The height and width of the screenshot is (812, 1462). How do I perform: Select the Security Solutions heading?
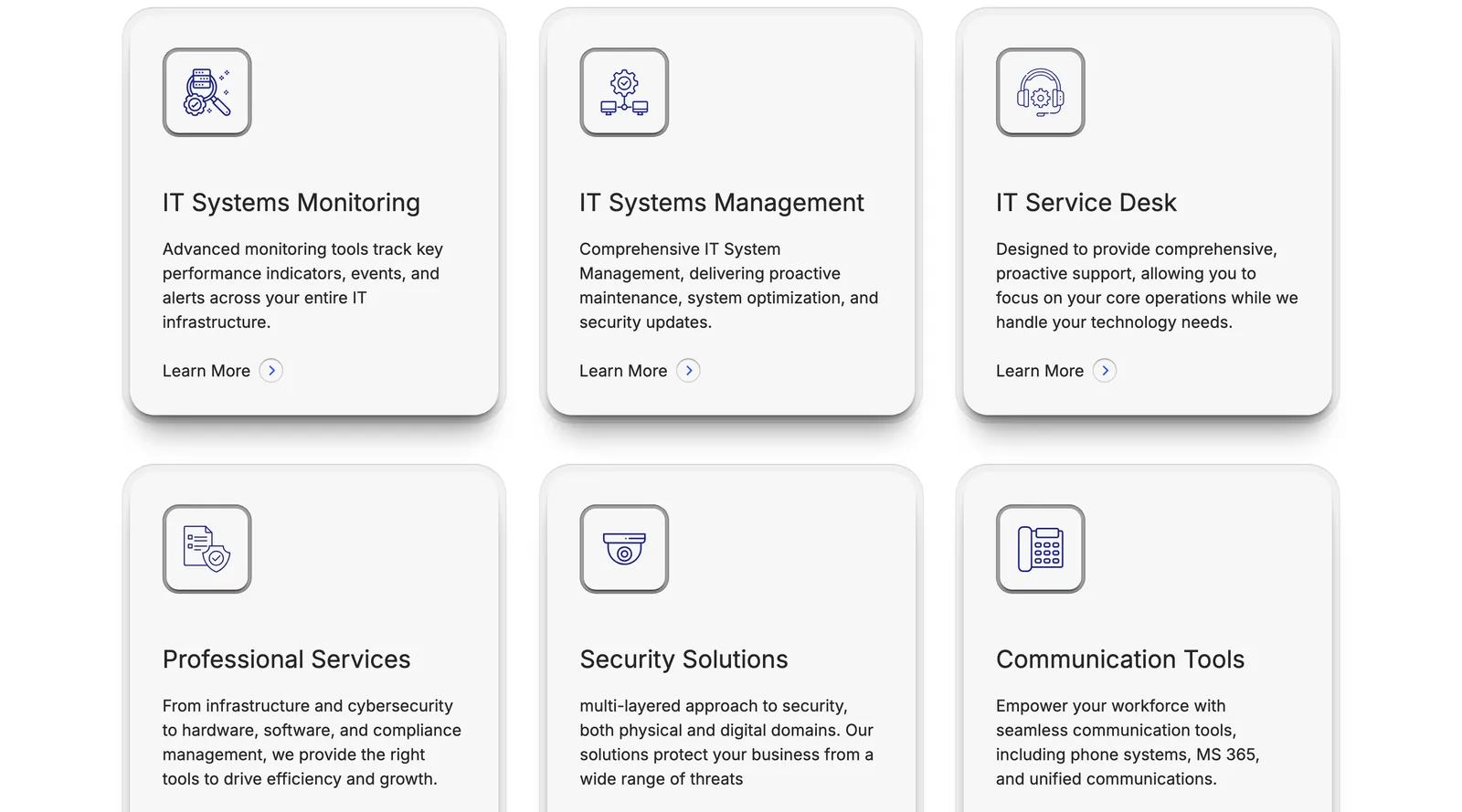click(x=683, y=659)
